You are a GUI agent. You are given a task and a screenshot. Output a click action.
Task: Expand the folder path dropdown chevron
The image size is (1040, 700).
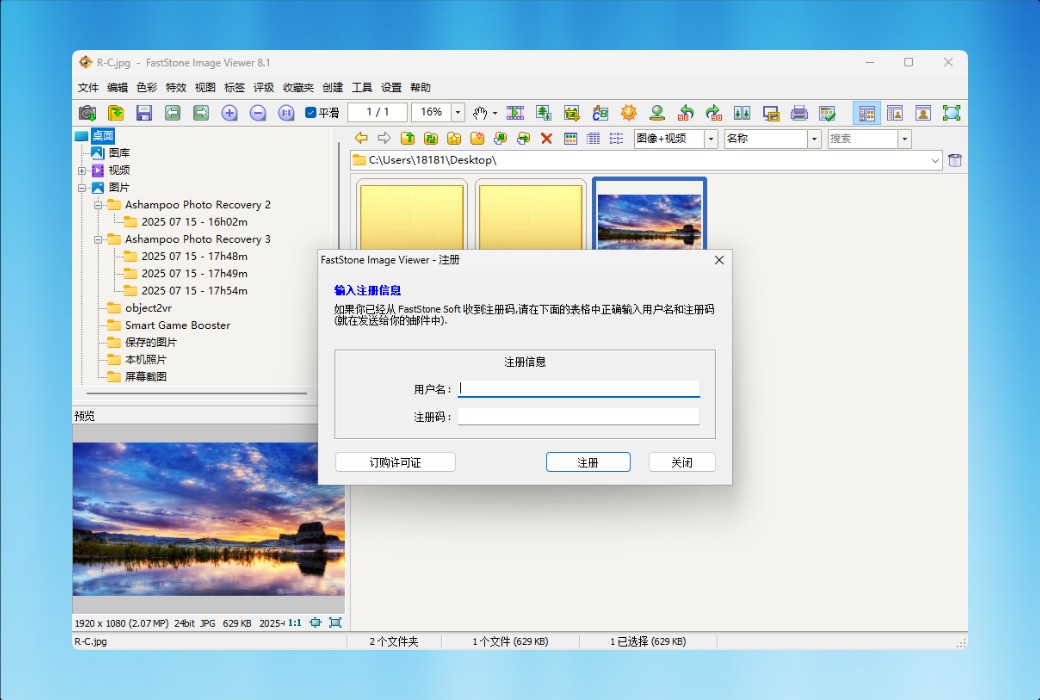tap(935, 160)
